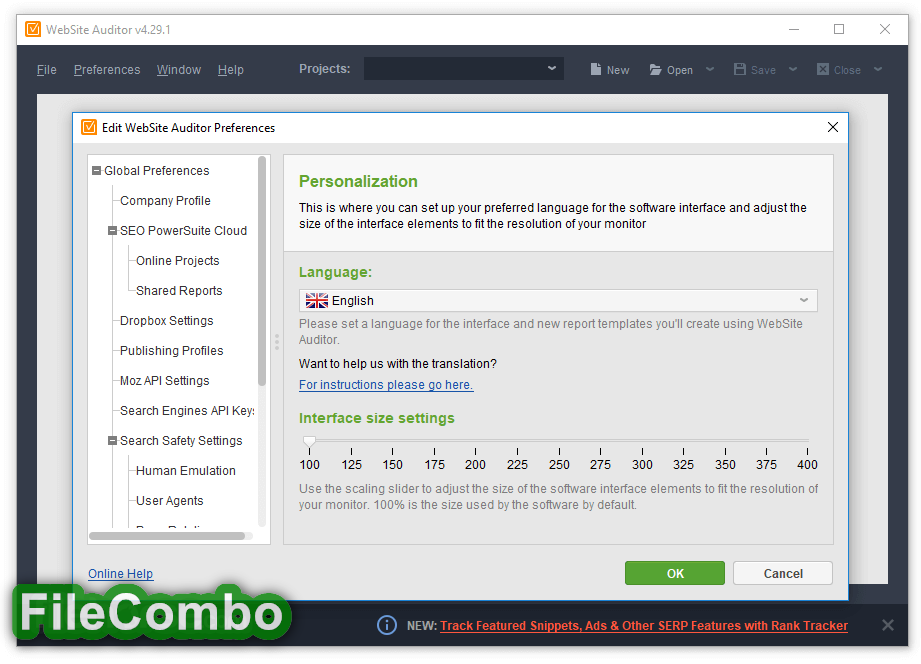Click the OK button
This screenshot has width=921, height=664.
pyautogui.click(x=675, y=573)
